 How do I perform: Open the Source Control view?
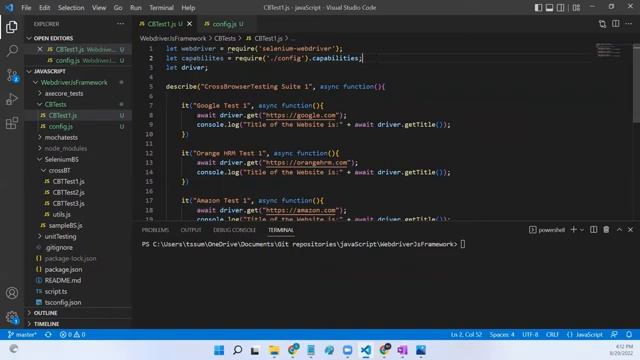tap(12, 75)
